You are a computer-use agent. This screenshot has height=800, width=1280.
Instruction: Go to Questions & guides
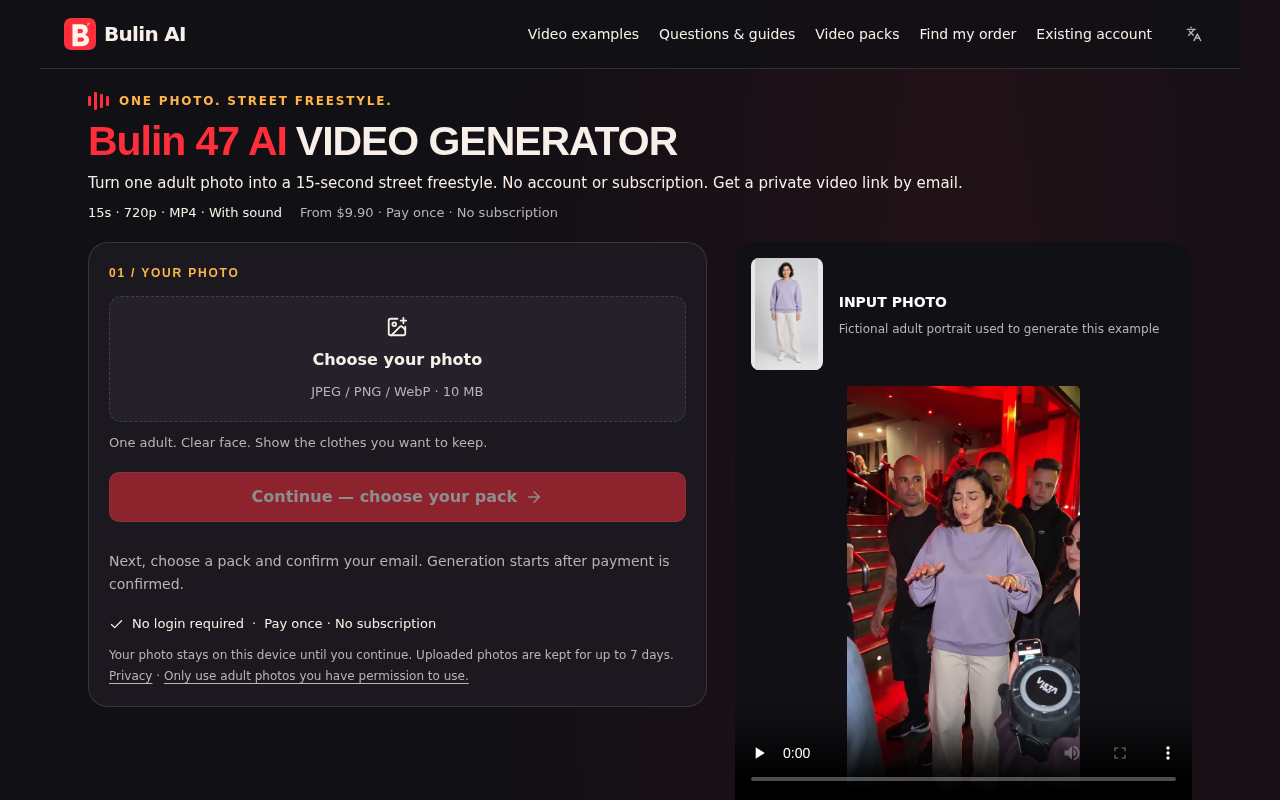coord(727,34)
